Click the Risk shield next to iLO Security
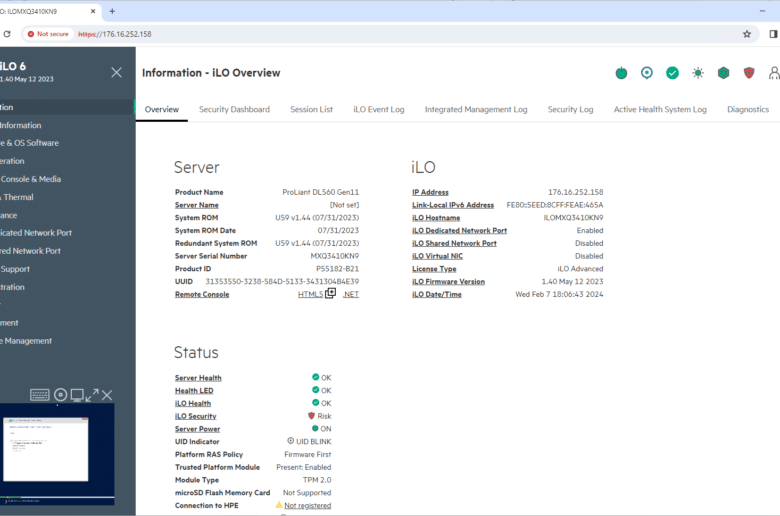The width and height of the screenshot is (780, 516). (311, 416)
